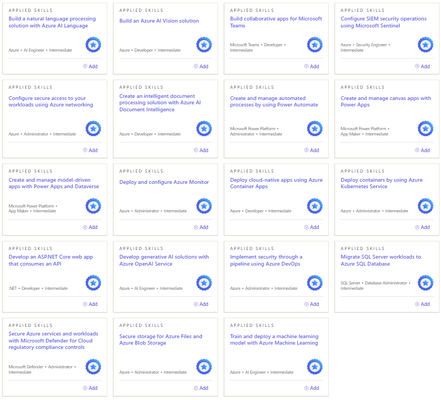
Task: Add the Microsoft Teams collaborative apps skill
Action: point(312,66)
